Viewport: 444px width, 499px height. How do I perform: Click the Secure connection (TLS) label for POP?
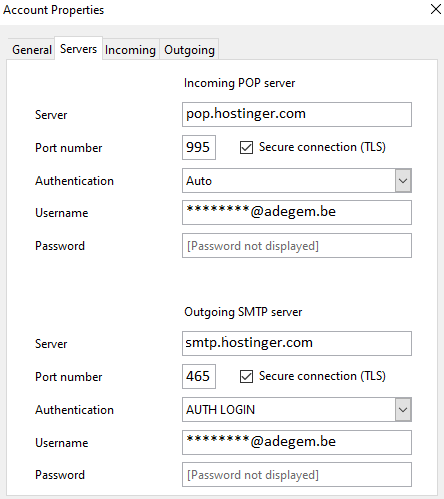click(x=322, y=147)
